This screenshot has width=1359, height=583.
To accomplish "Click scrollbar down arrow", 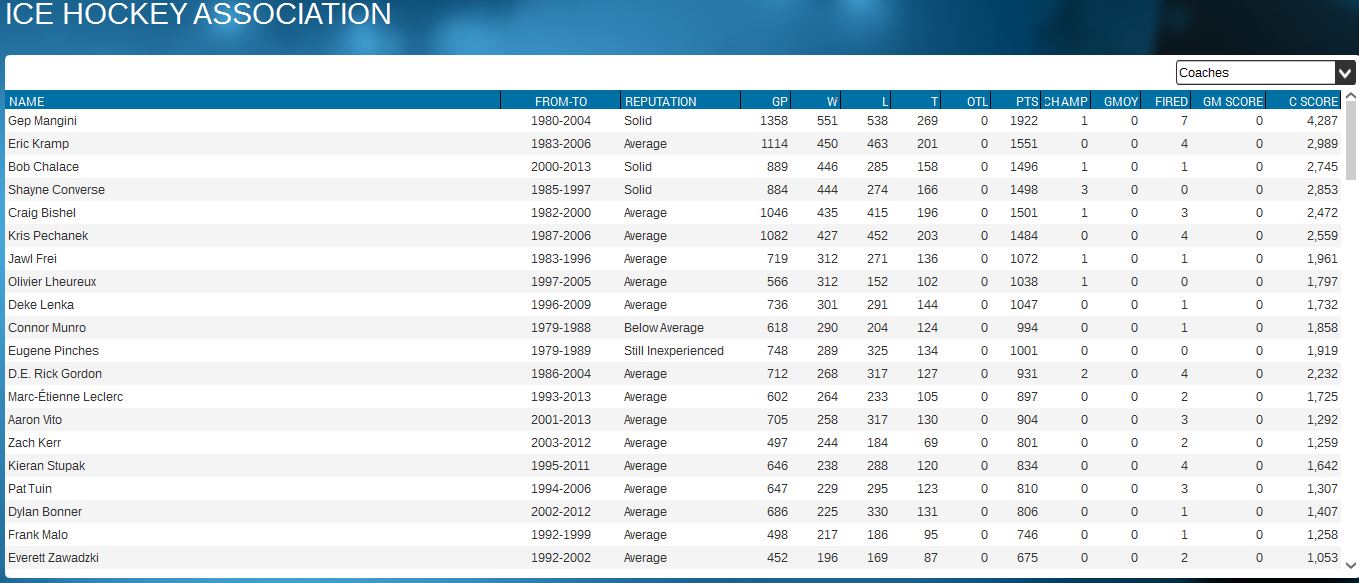I will (x=1350, y=564).
